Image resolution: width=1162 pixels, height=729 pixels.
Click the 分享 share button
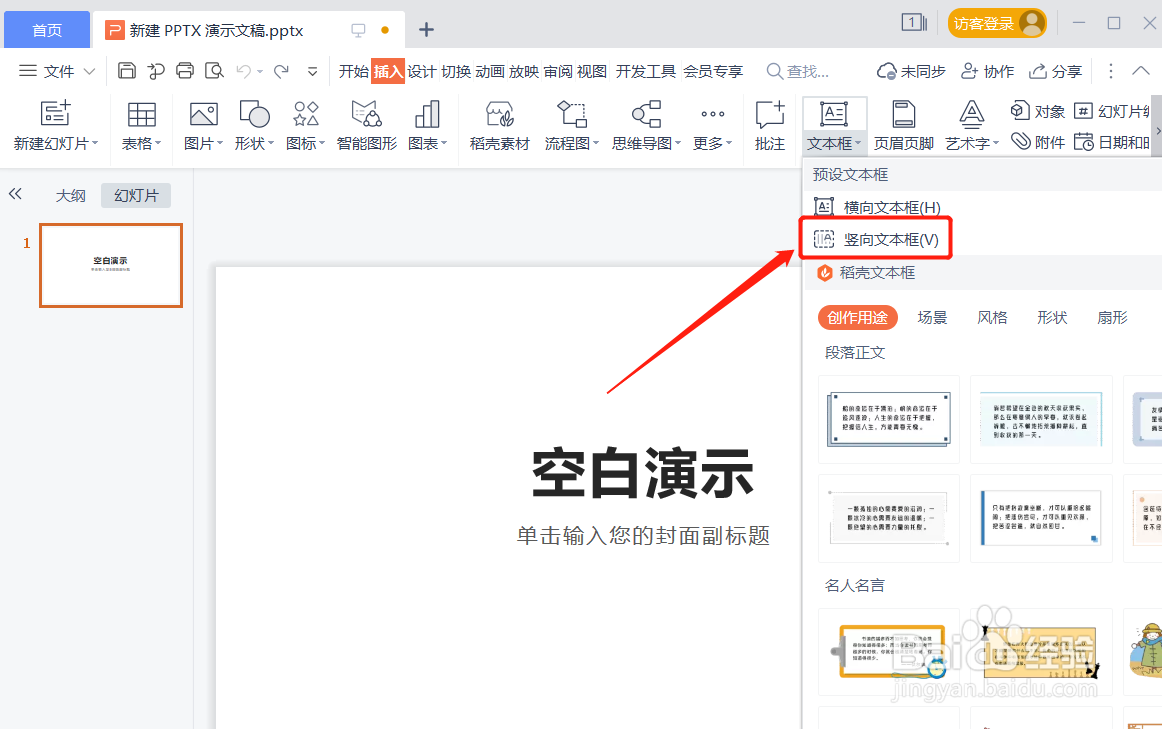tap(1055, 71)
